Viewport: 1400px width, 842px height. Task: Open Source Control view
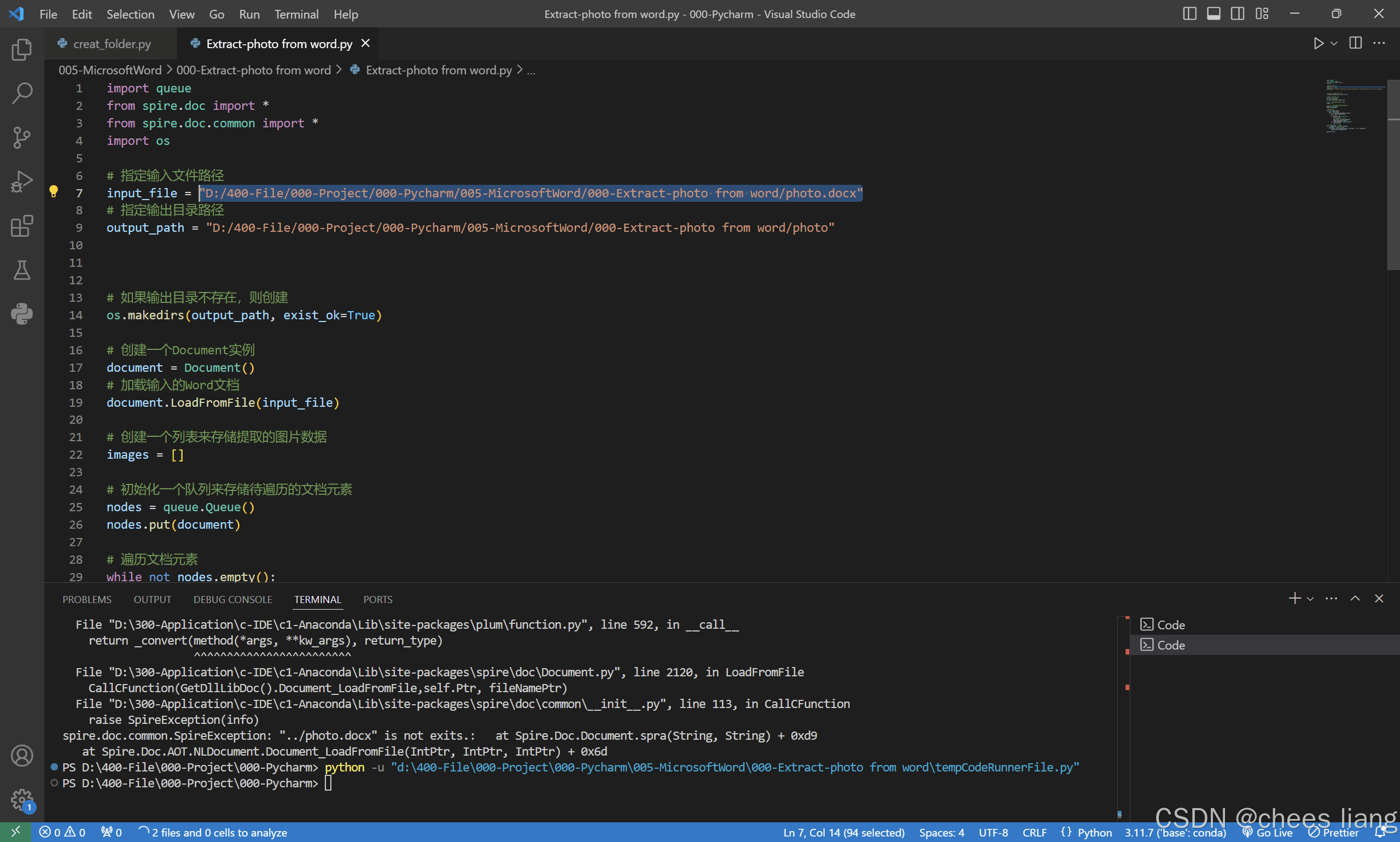[21, 138]
